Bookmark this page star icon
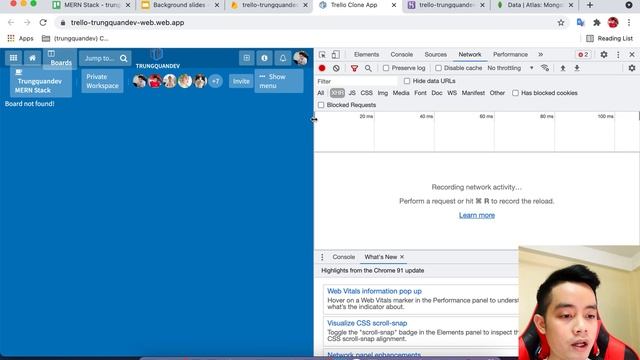This screenshot has width=640, height=360. coord(561,23)
